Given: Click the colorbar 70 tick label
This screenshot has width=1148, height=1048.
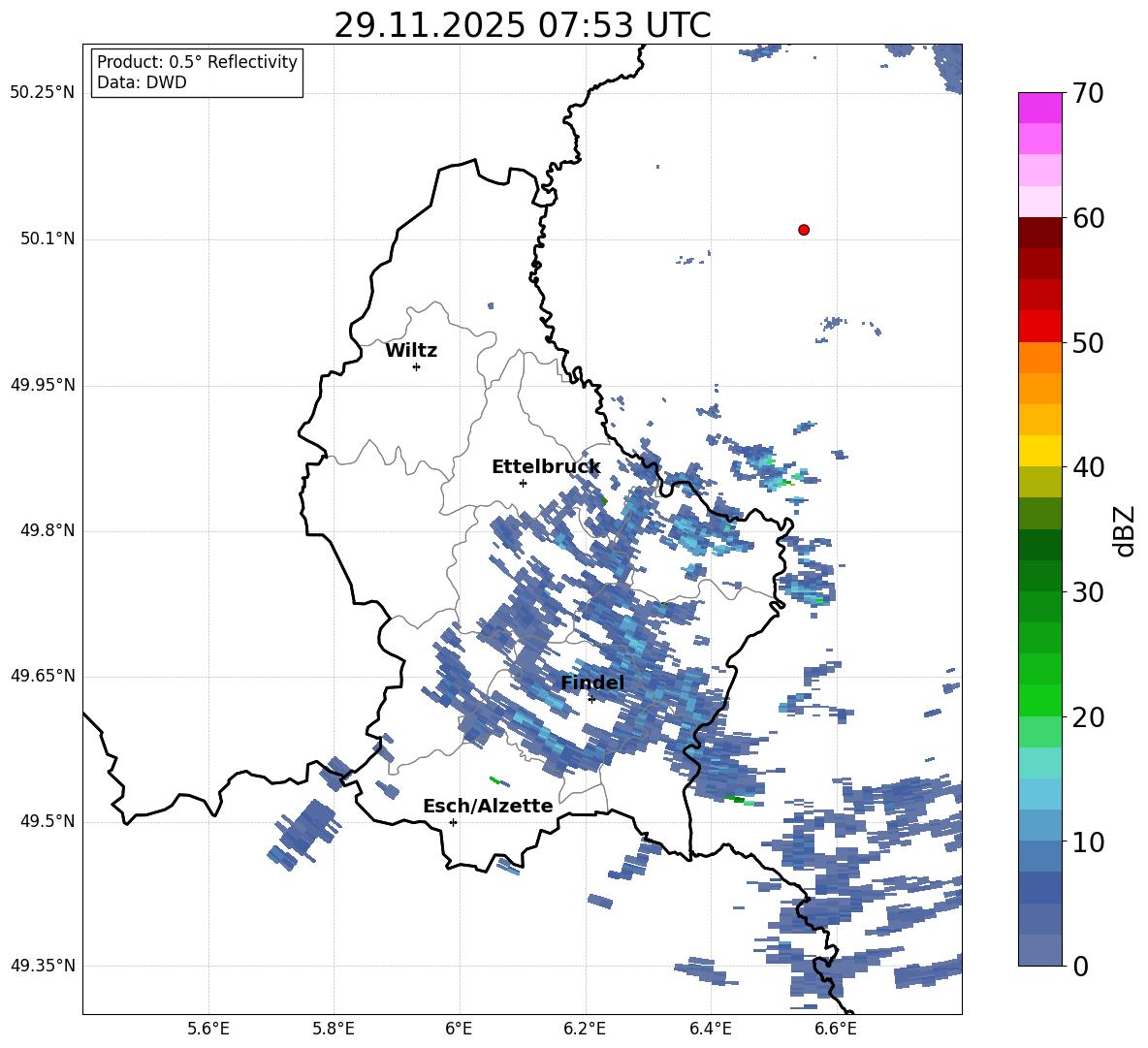Looking at the screenshot, I should coord(1088,93).
